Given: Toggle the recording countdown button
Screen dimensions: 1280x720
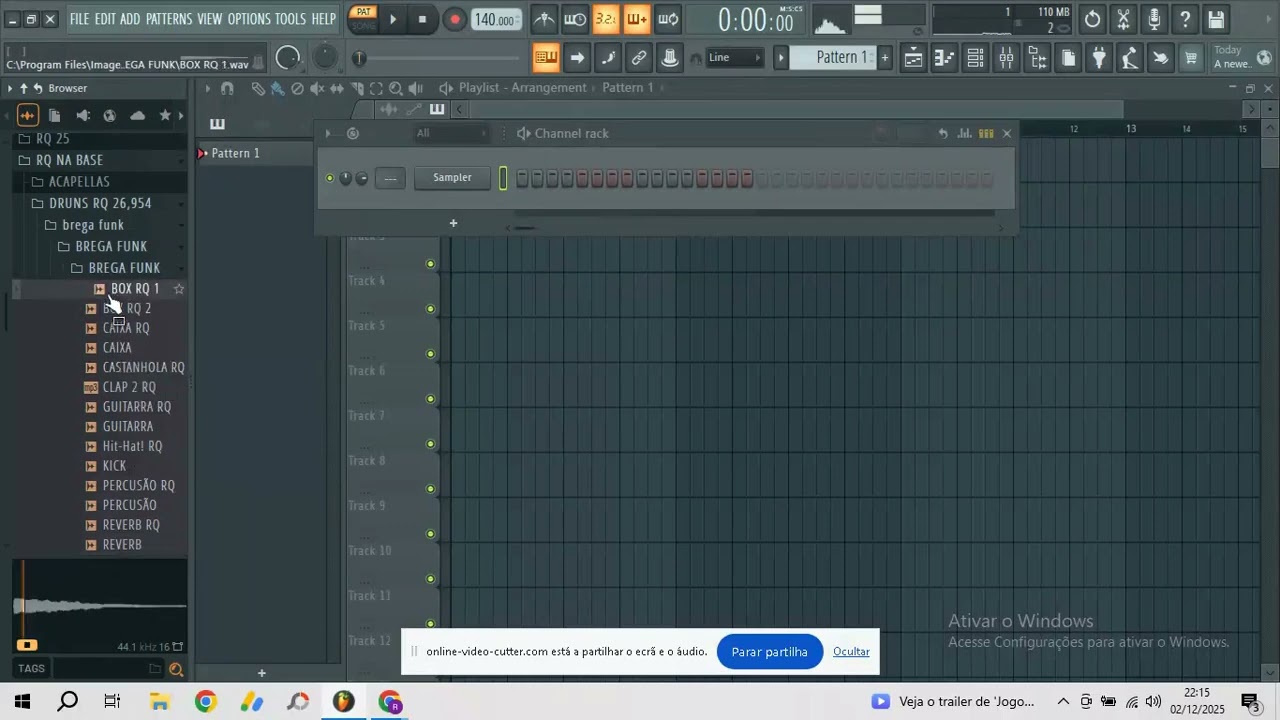Looking at the screenshot, I should coord(606,19).
